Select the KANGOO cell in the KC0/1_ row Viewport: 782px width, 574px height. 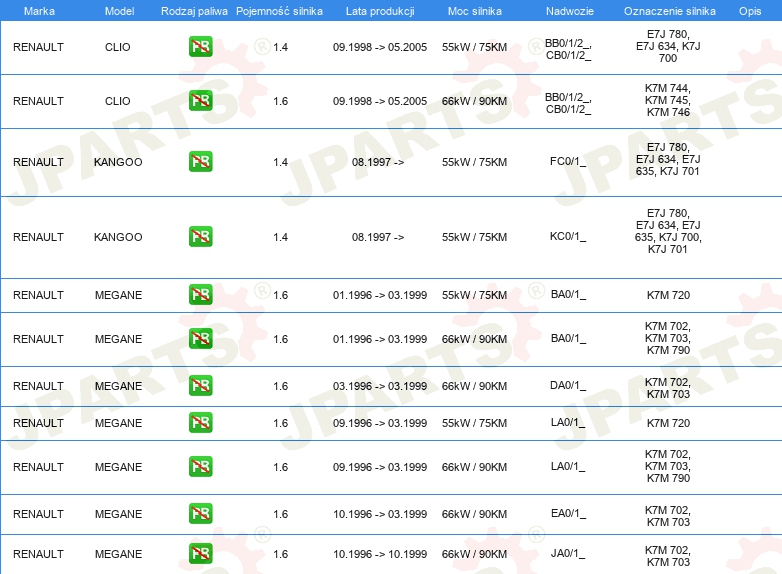pos(118,237)
